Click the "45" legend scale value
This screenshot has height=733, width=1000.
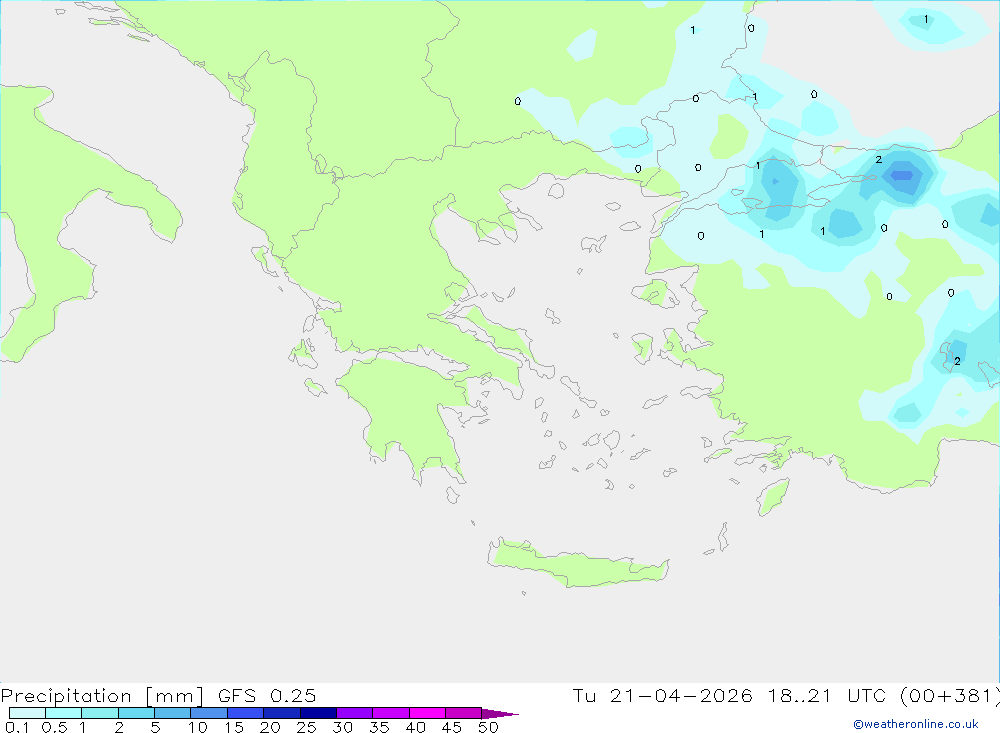tap(452, 727)
